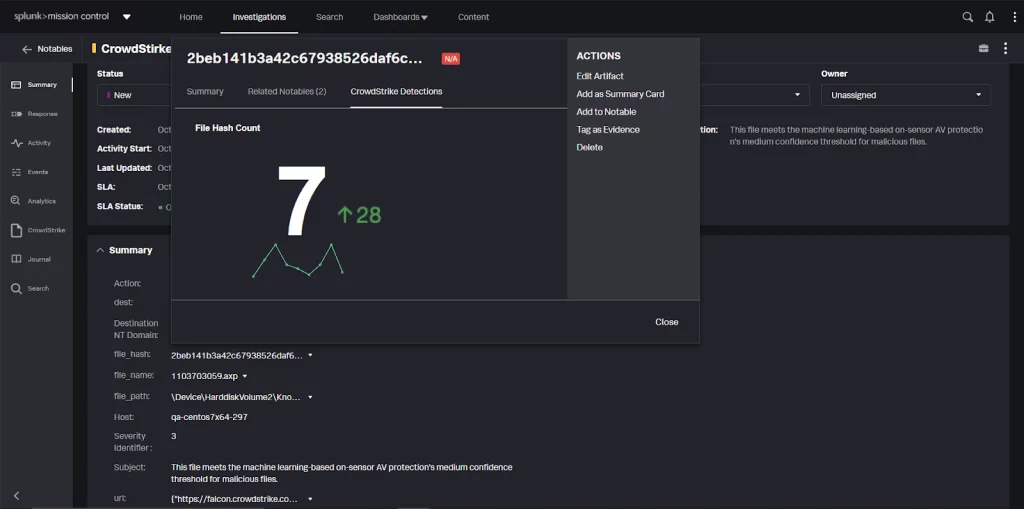Open the file_hash value dropdown arrow
The image size is (1024, 509).
pos(310,355)
